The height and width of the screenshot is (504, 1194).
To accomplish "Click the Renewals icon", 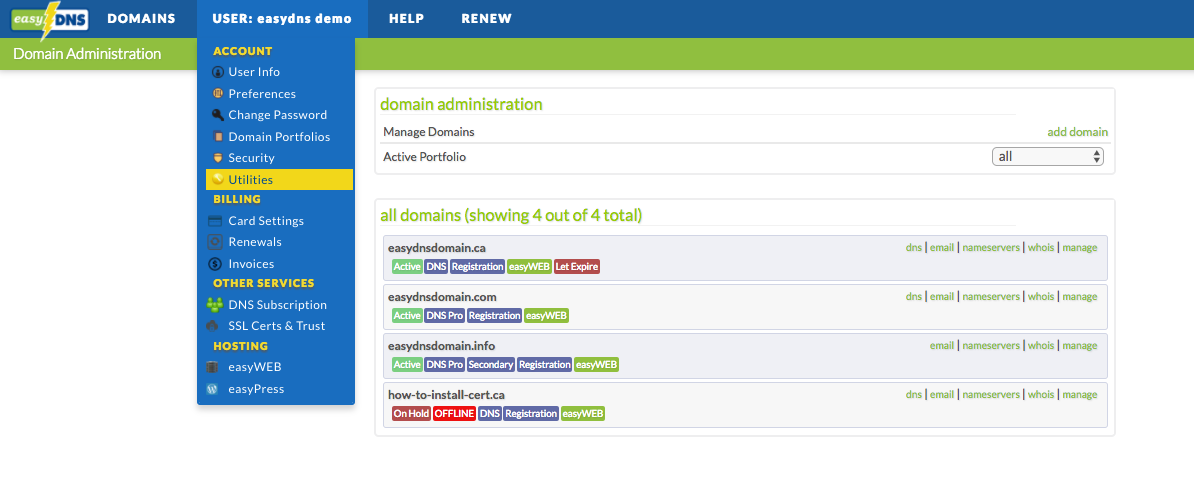I will (215, 242).
